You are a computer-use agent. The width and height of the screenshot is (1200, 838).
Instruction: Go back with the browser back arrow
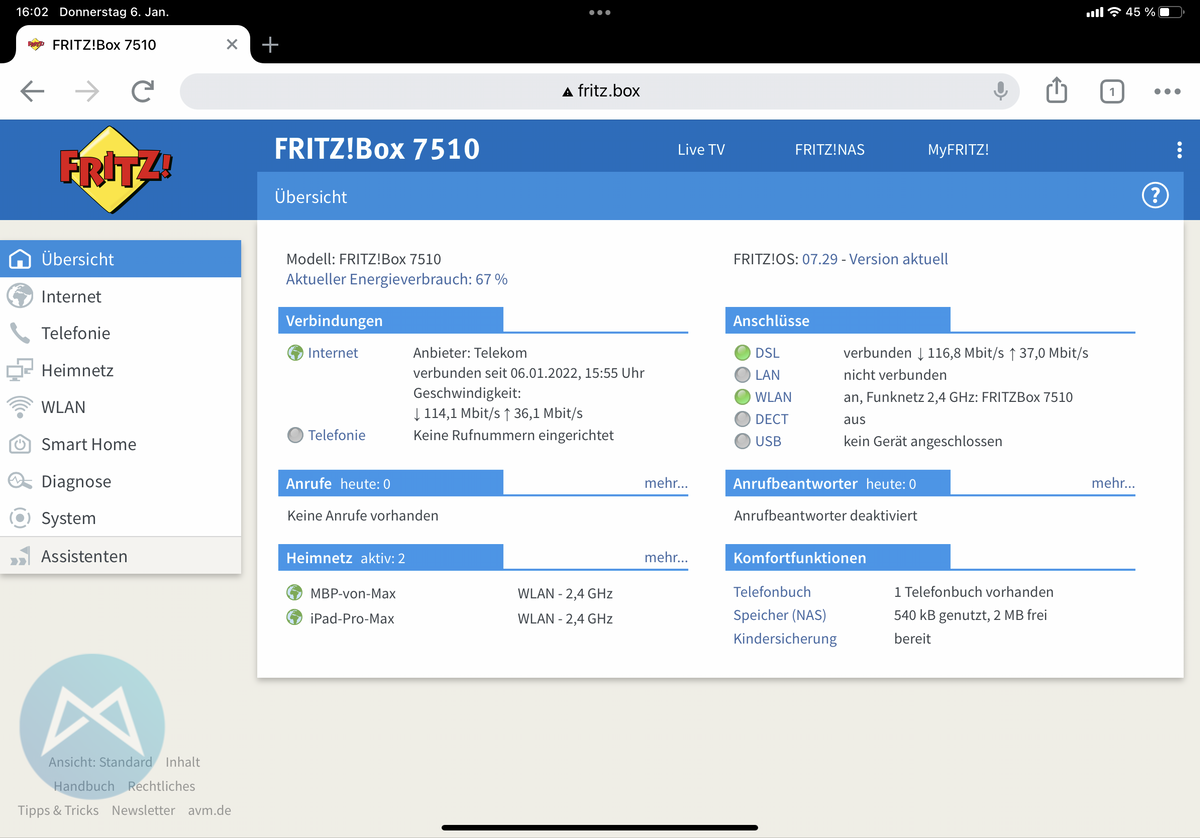[33, 91]
